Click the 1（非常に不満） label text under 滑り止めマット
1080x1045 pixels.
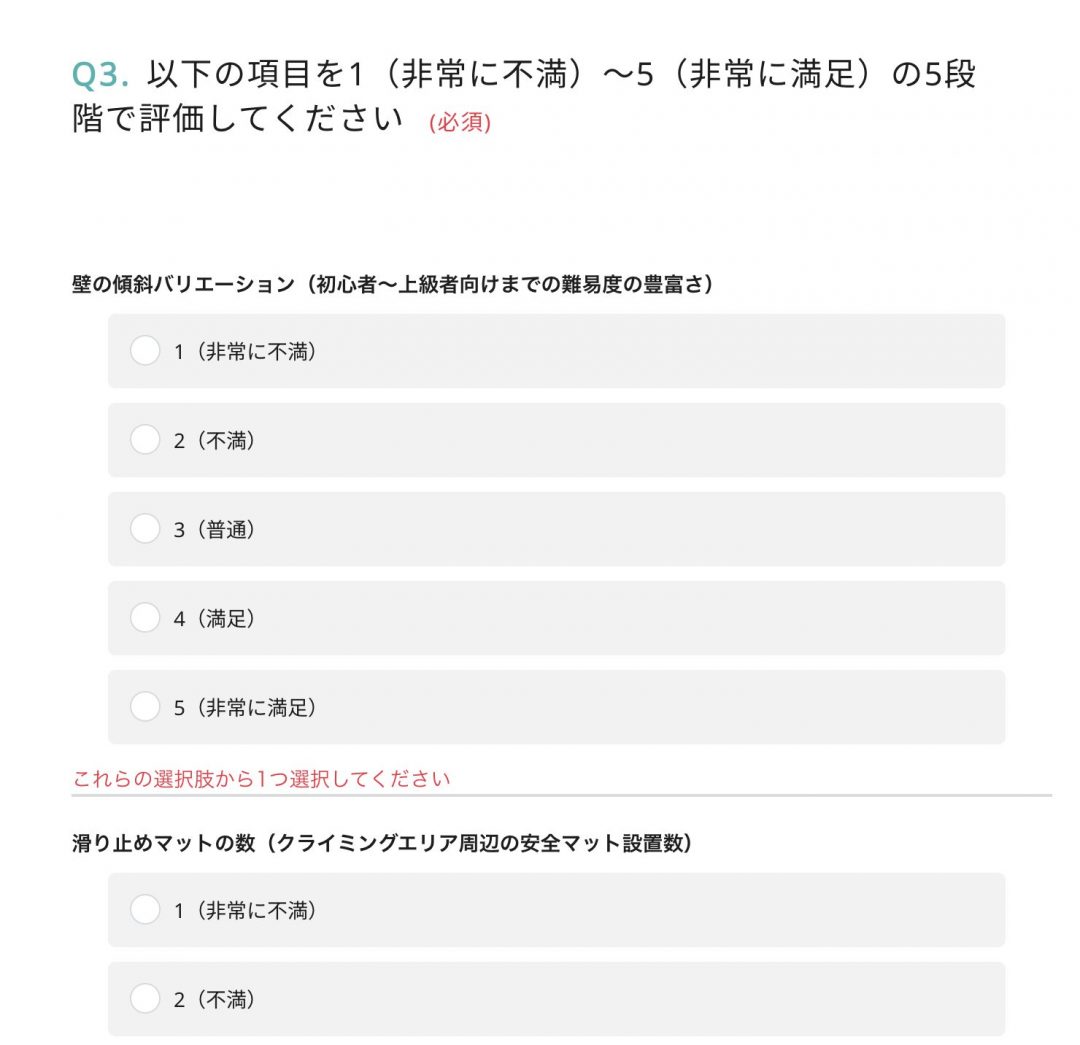[245, 911]
